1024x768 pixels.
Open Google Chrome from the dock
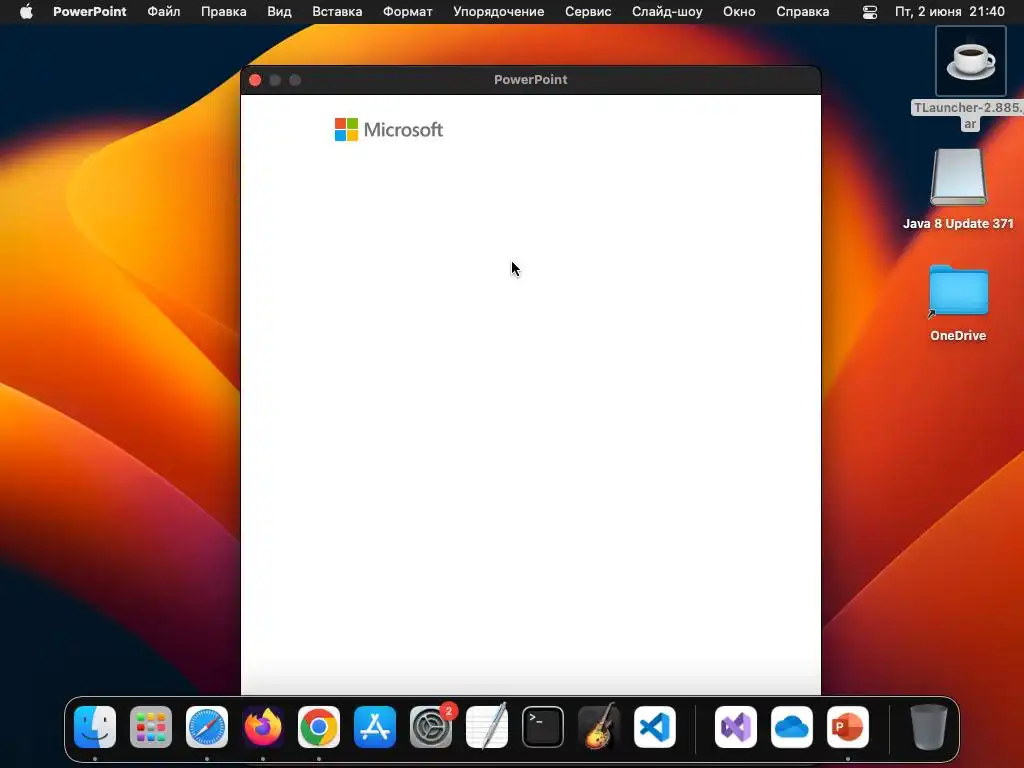point(319,727)
